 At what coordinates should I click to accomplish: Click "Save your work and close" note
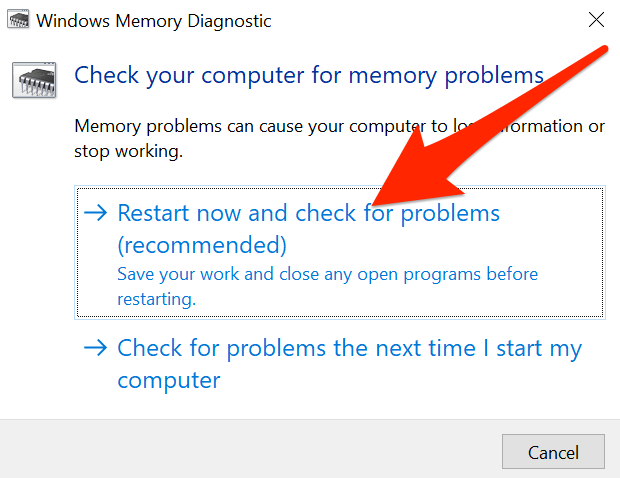click(327, 274)
